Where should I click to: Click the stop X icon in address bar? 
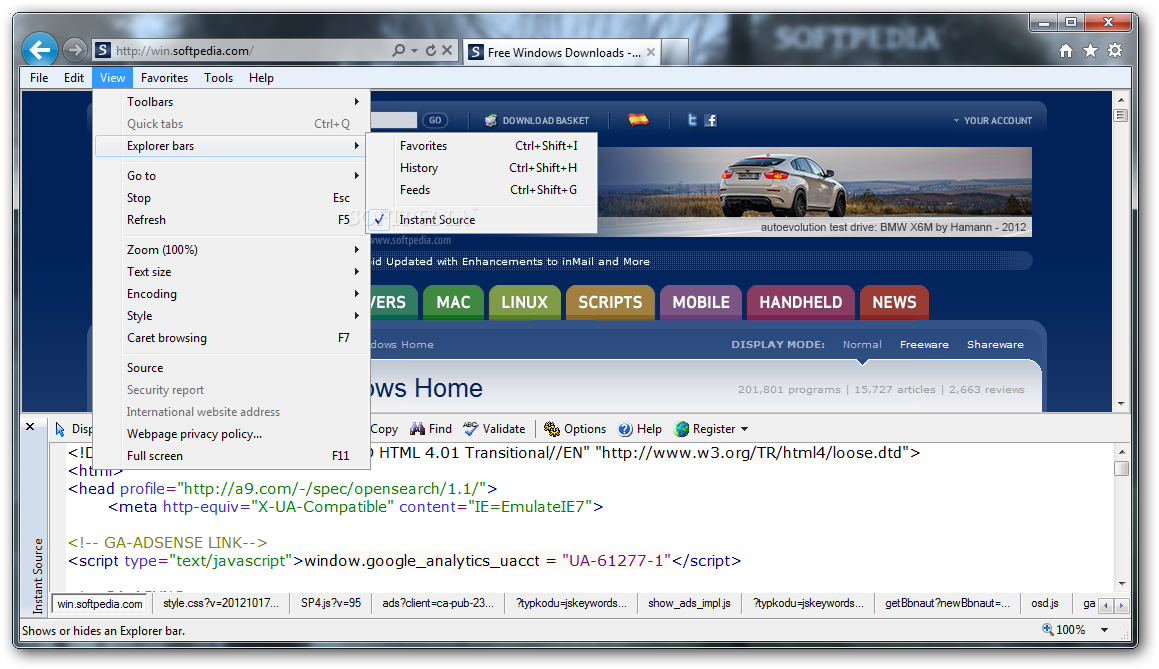coord(447,50)
